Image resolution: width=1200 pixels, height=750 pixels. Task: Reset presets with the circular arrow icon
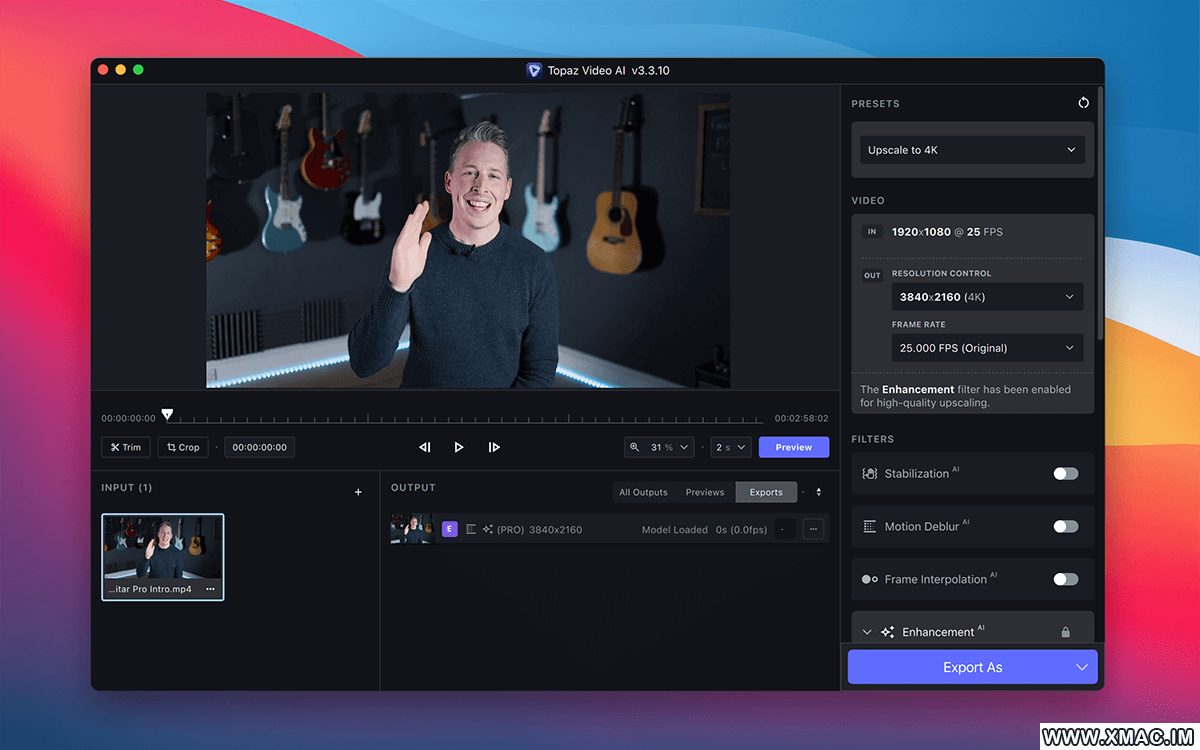coord(1083,103)
